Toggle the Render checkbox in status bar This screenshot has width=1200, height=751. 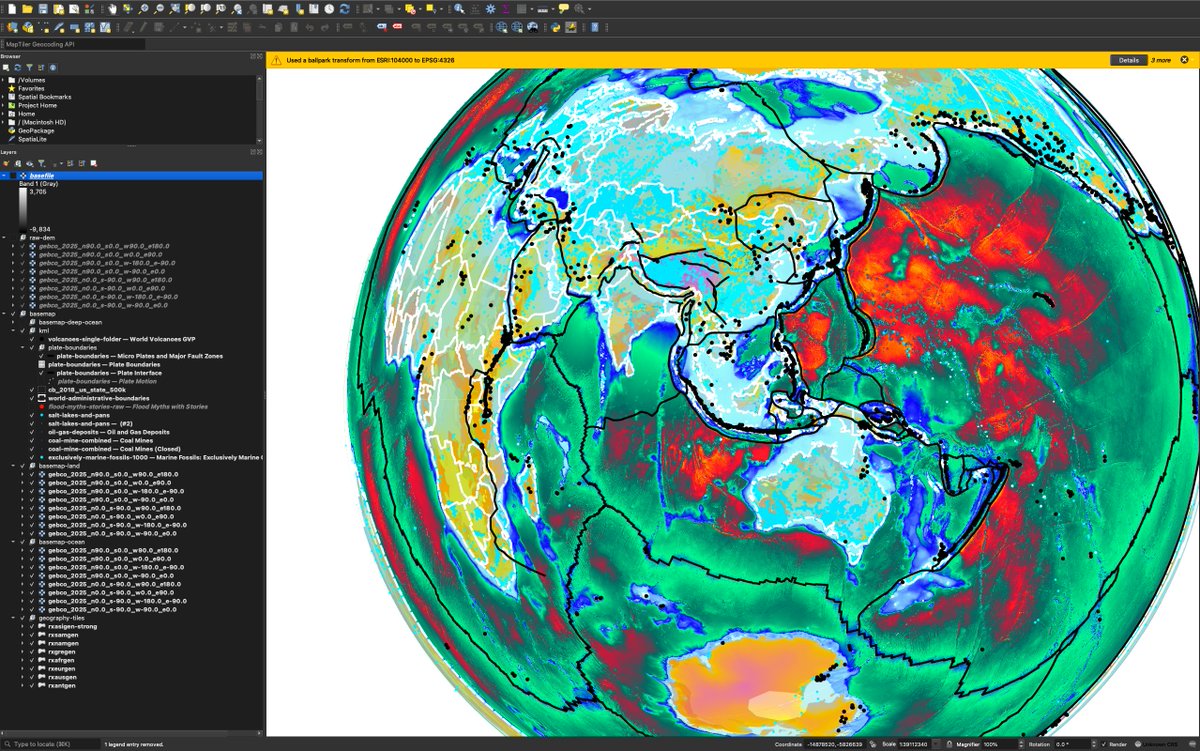pos(1103,743)
